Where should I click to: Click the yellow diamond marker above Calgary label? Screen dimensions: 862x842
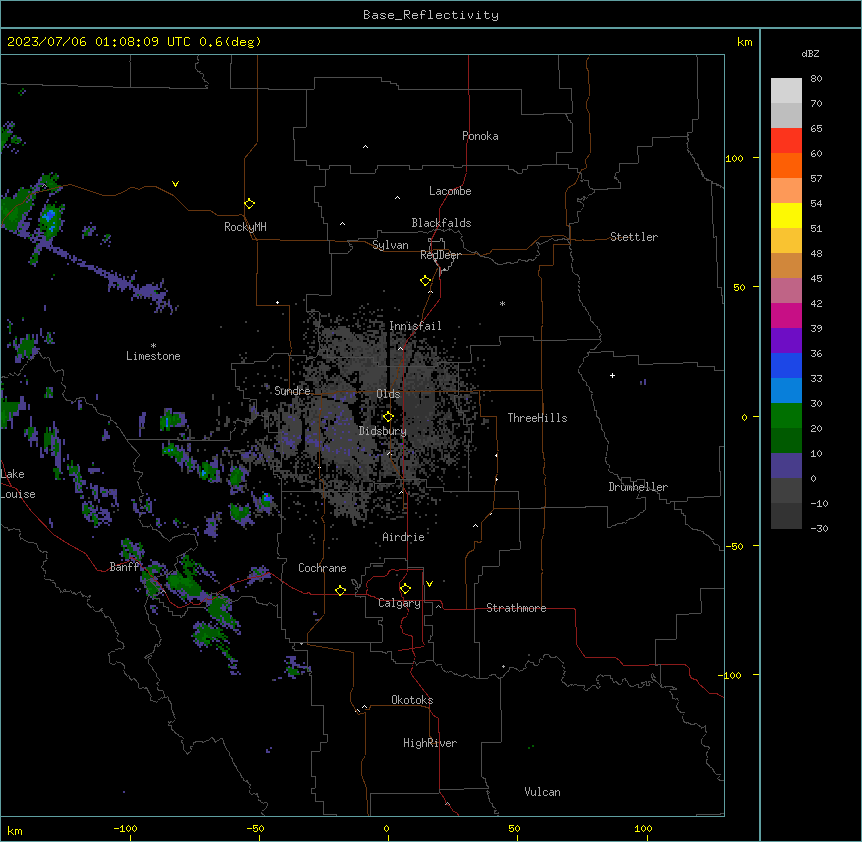coord(405,589)
